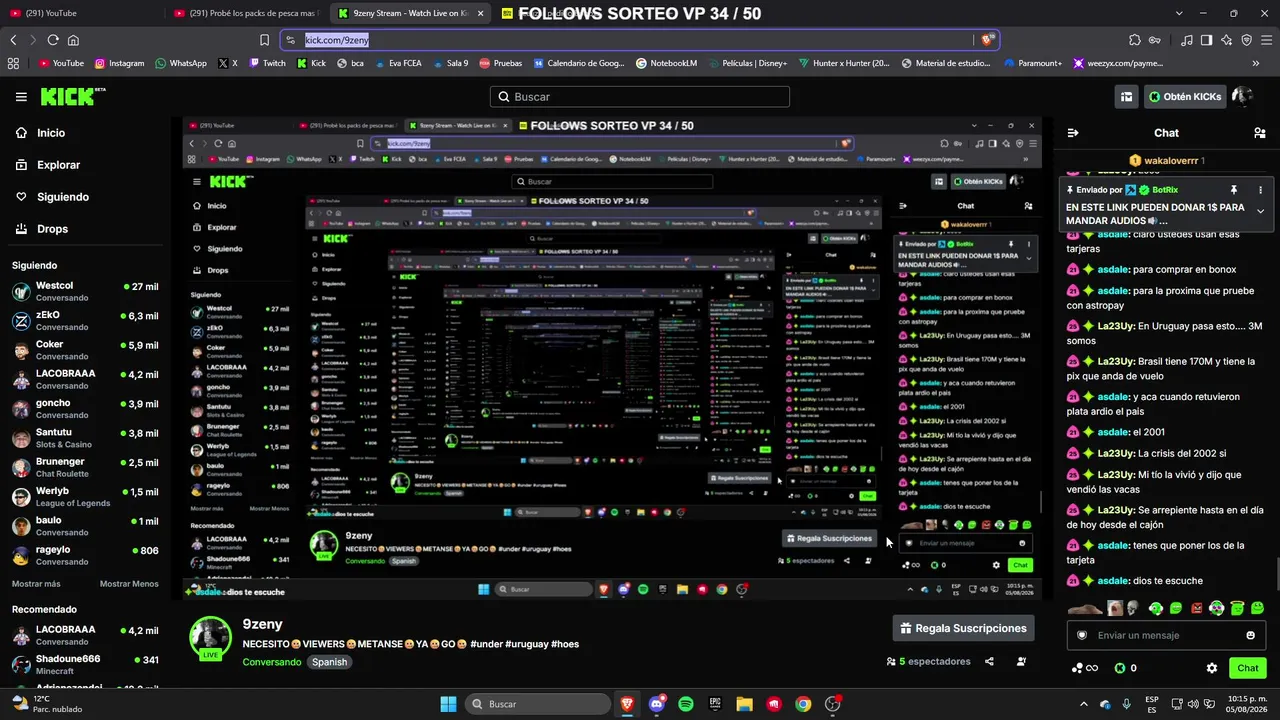The image size is (1280, 720).
Task: Open Explorar in the Kick sidebar
Action: [47, 165]
